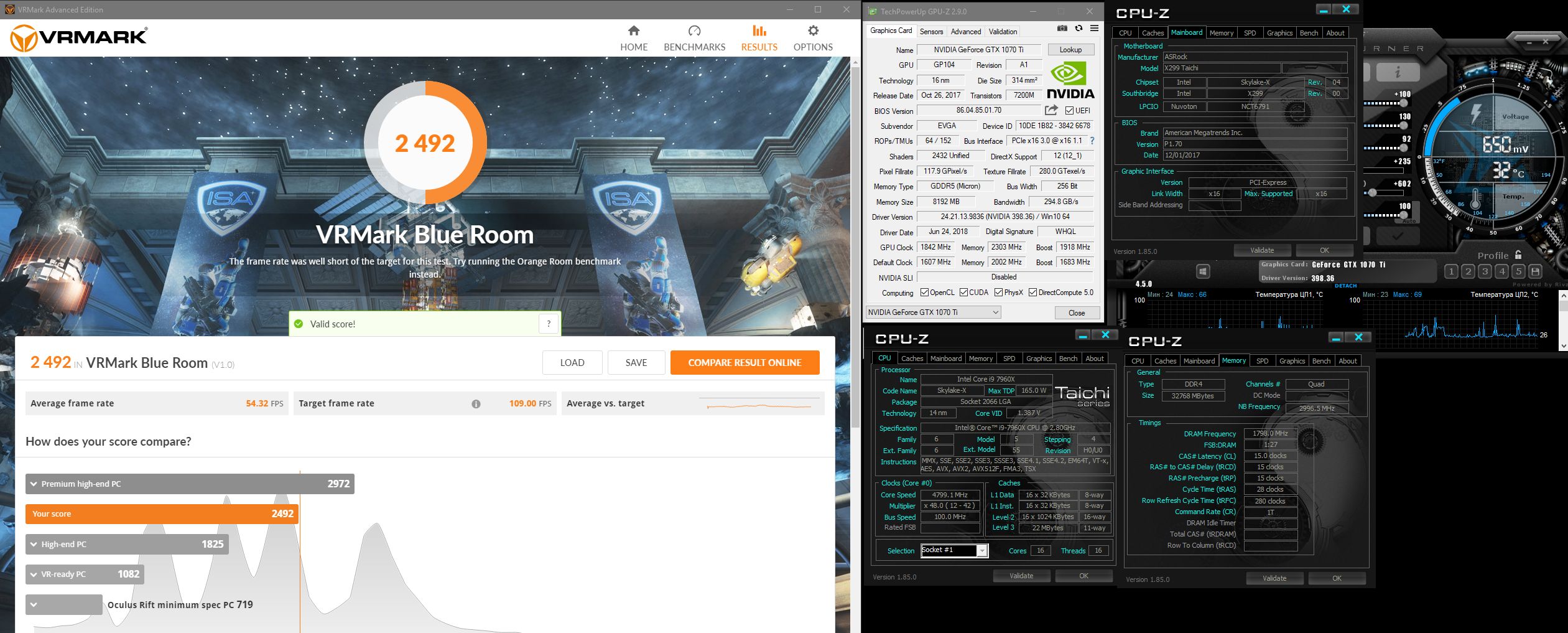Click the Close button in GPU-Z
The height and width of the screenshot is (633, 1568).
click(x=1077, y=313)
